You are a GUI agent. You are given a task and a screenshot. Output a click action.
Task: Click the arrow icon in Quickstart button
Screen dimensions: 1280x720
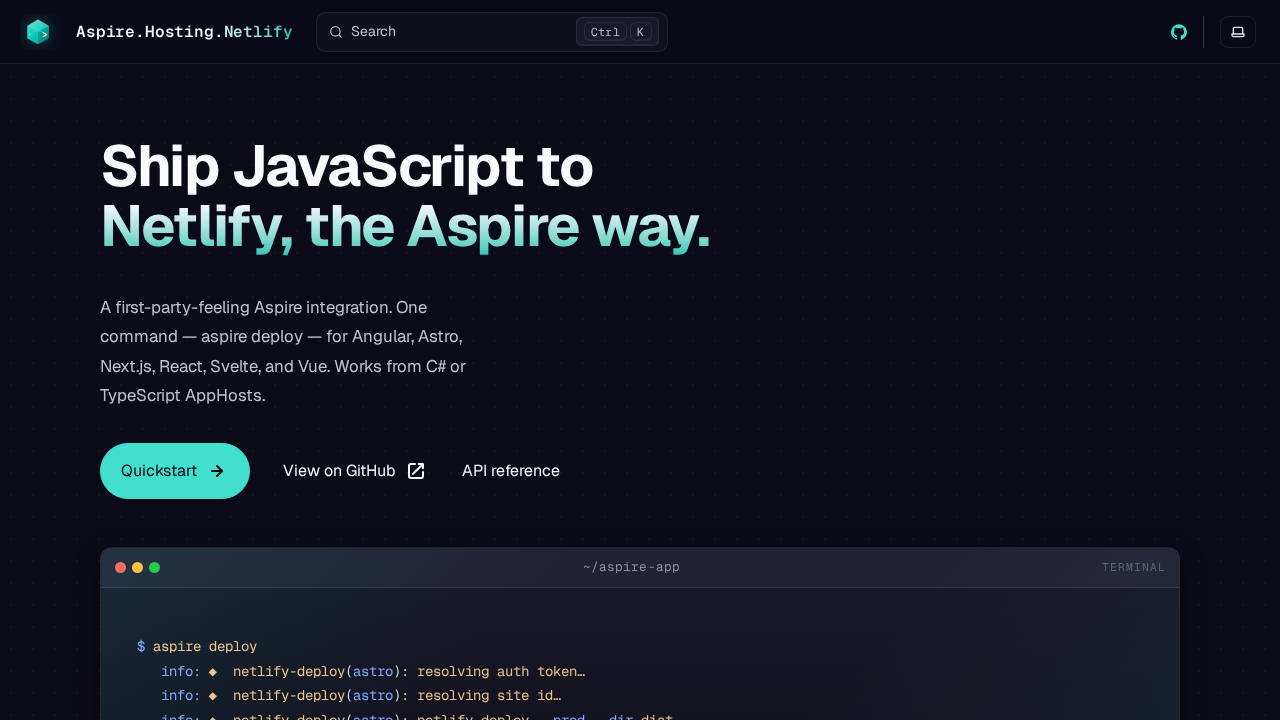tap(217, 471)
